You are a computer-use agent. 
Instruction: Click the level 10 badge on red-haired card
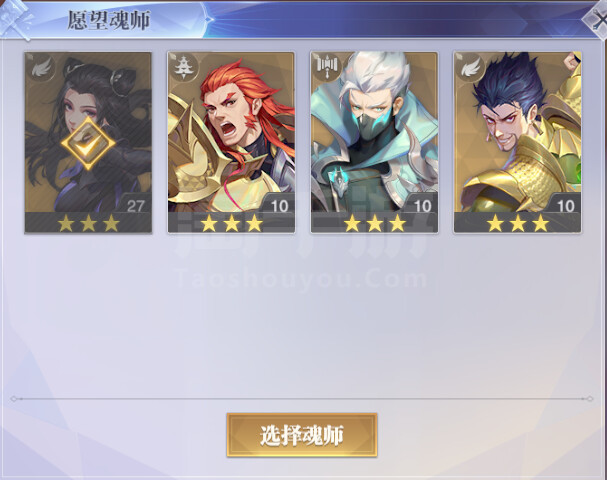click(279, 206)
